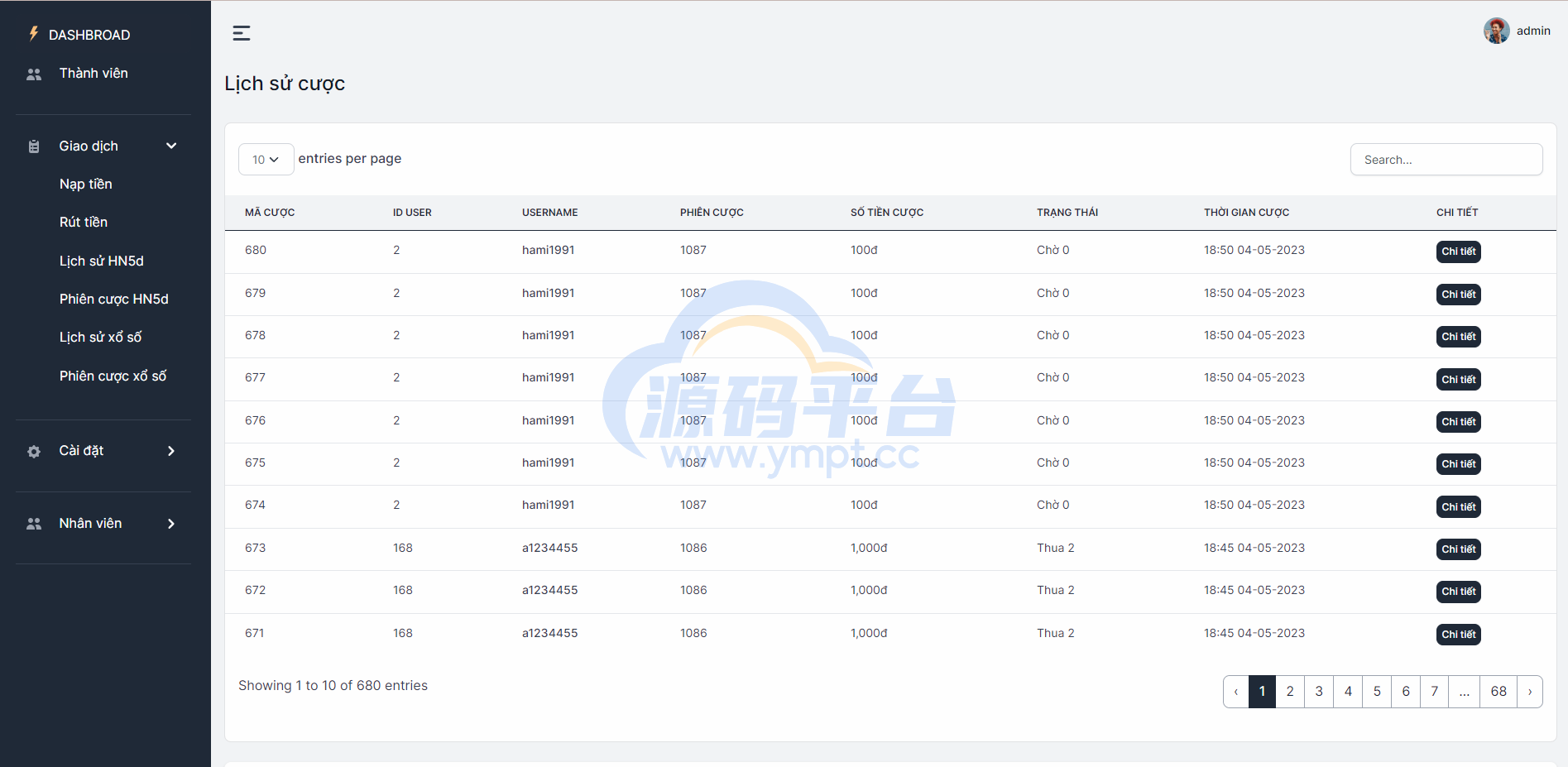Click the pagination ellipsis
This screenshot has height=767, width=1568.
tap(1465, 692)
